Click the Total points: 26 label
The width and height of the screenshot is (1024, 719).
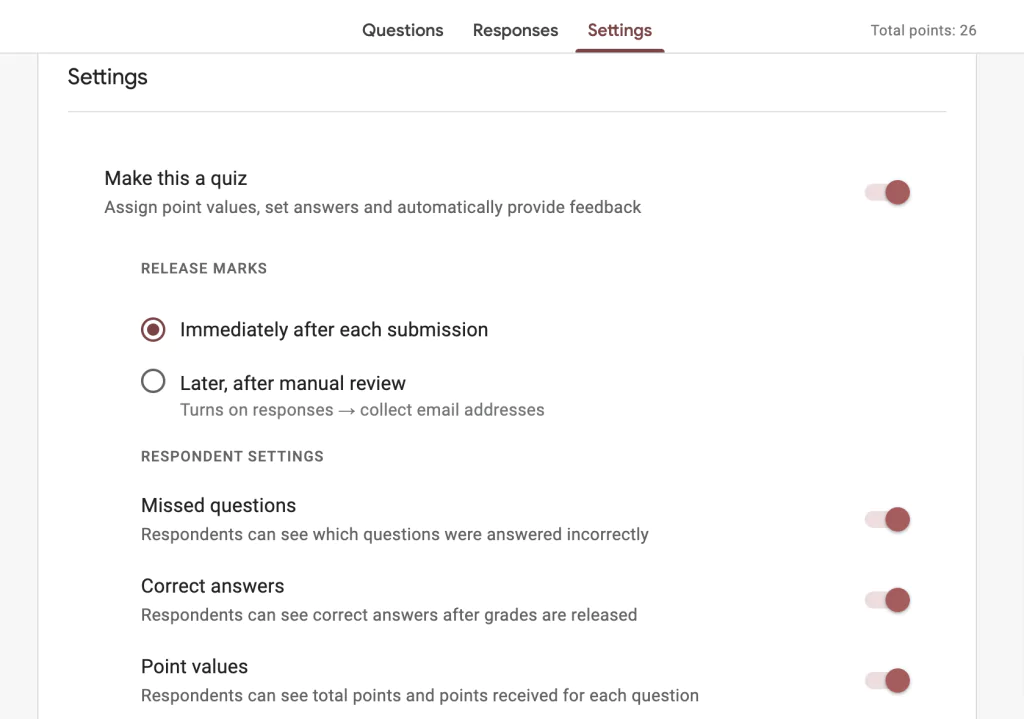[x=922, y=30]
